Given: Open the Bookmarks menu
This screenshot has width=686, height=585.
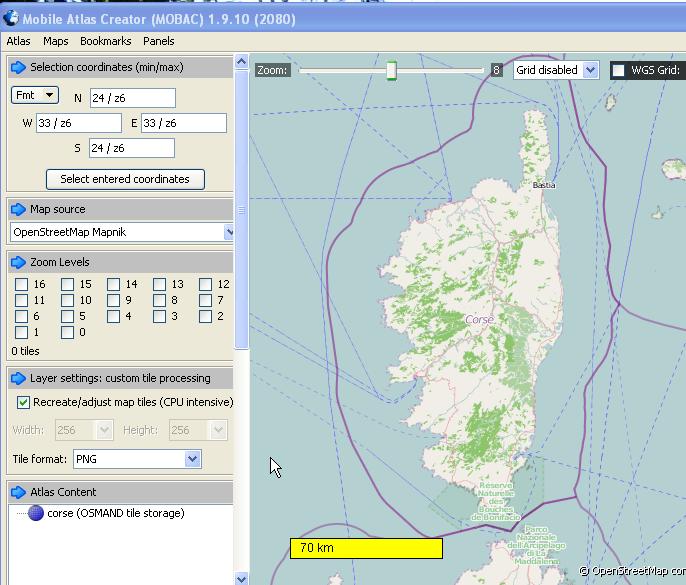Looking at the screenshot, I should pos(105,41).
